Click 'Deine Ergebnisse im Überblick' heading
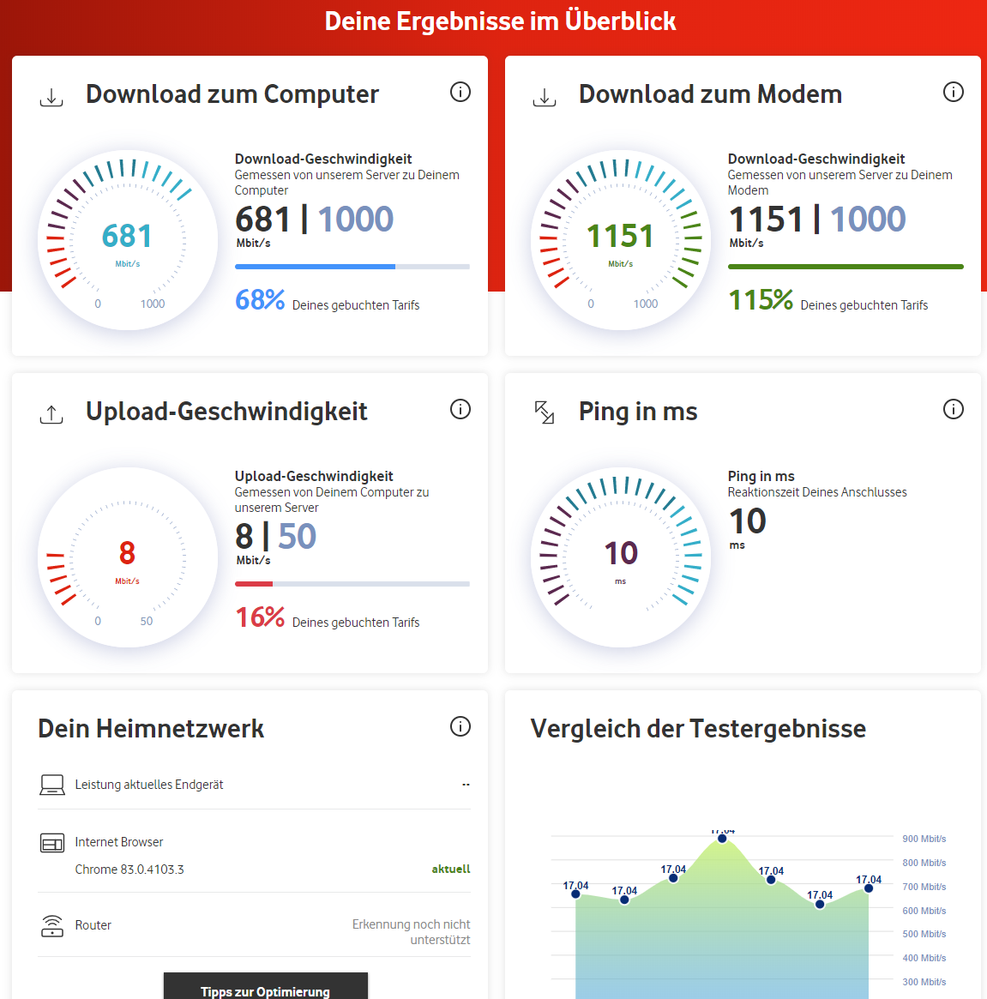The width and height of the screenshot is (987, 999). point(500,21)
